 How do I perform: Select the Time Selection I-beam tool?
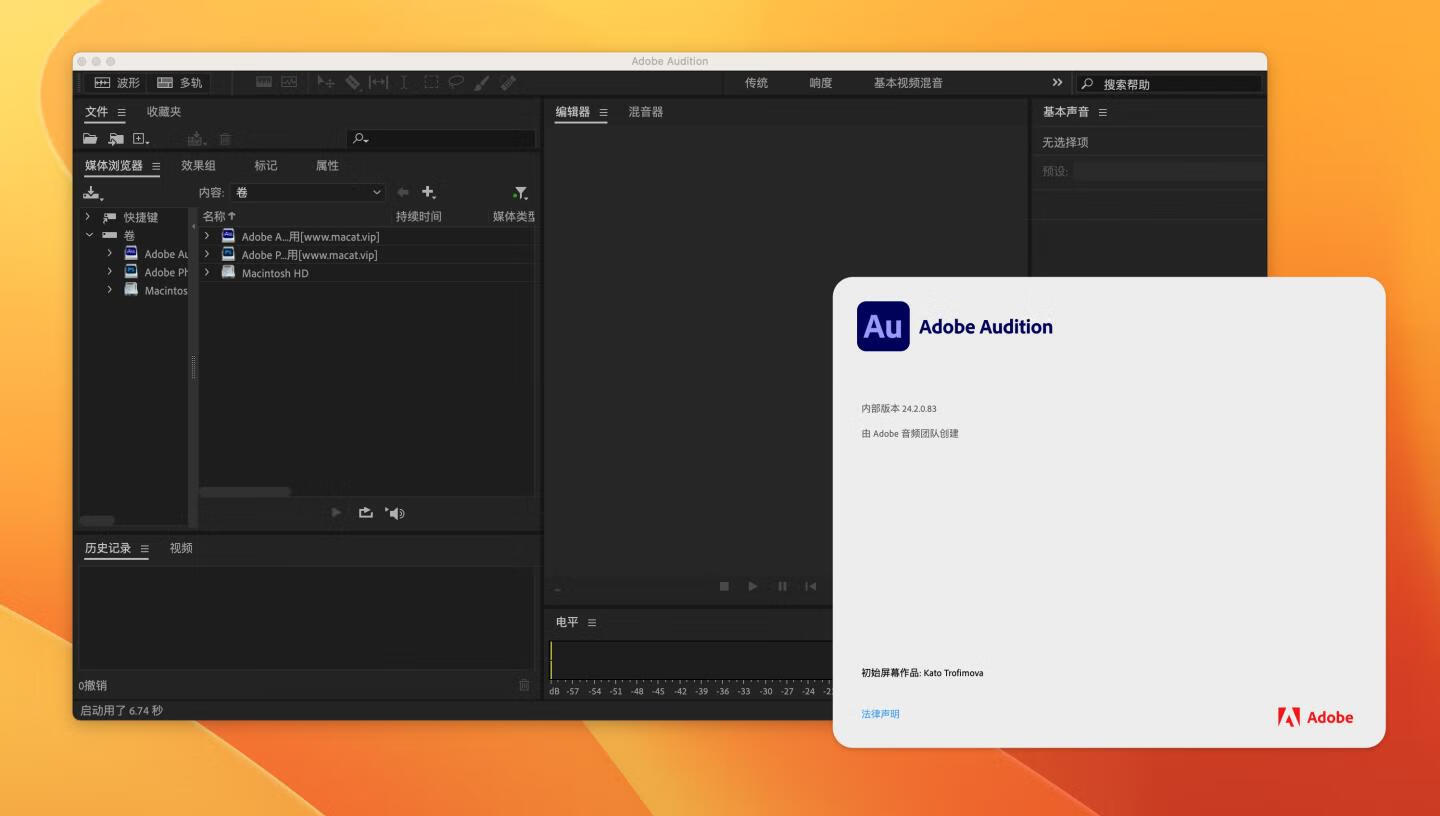coord(404,83)
